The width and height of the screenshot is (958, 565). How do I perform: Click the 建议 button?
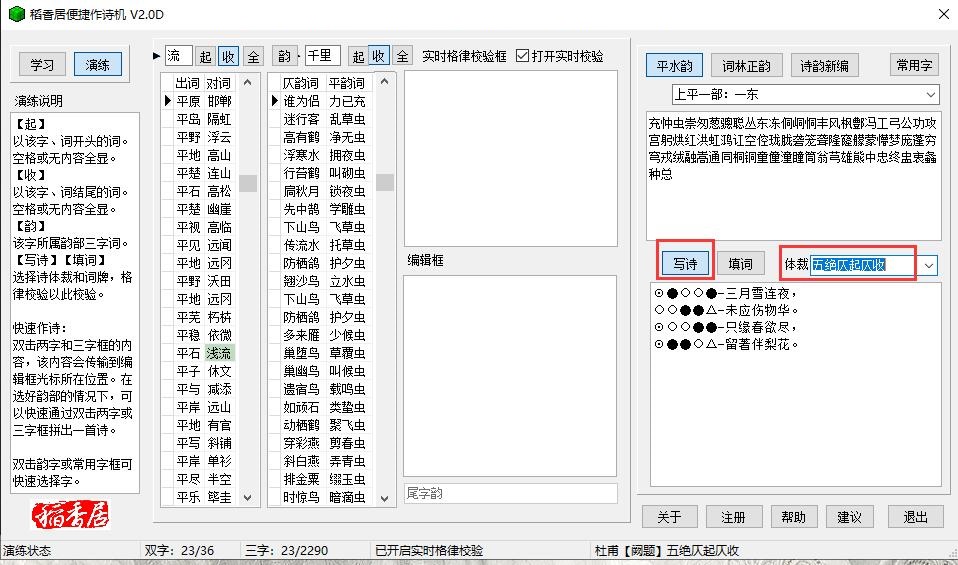[849, 517]
